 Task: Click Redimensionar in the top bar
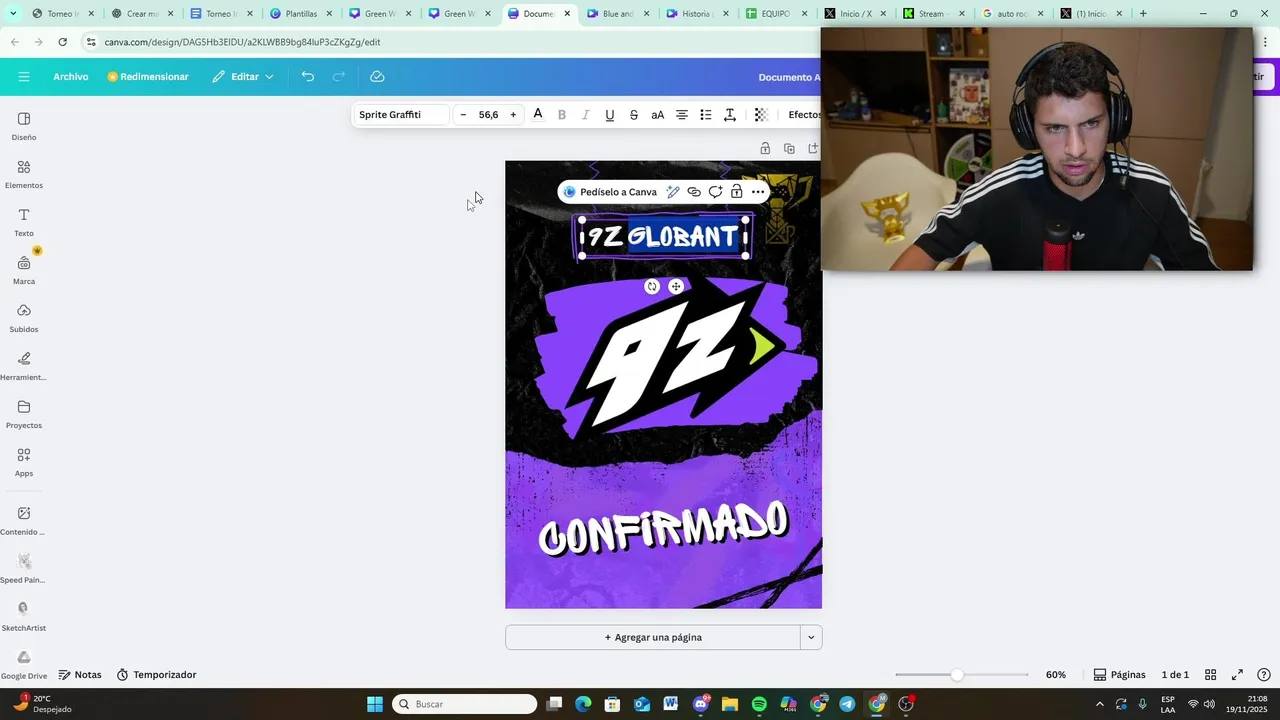click(x=148, y=77)
